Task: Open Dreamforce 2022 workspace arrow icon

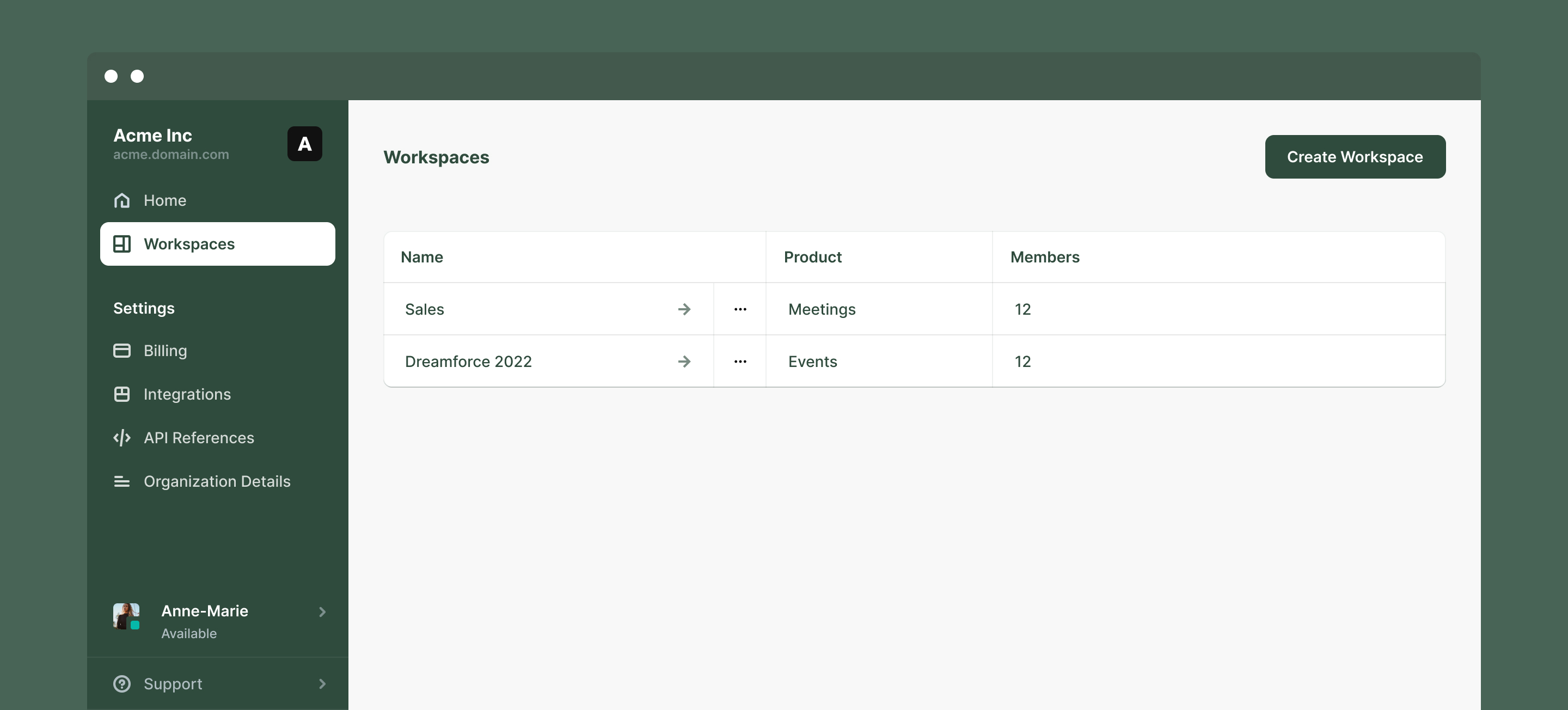Action: 684,362
